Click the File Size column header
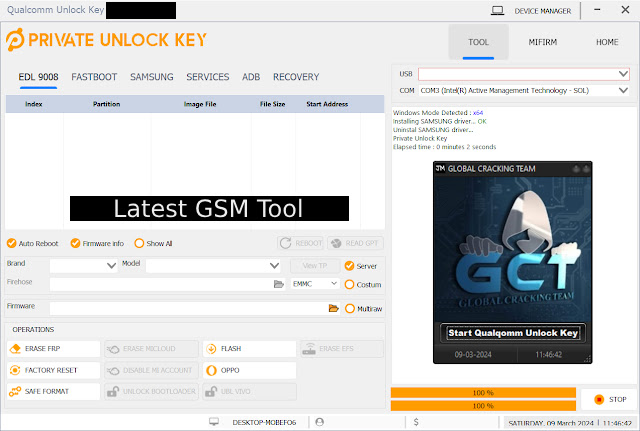The width and height of the screenshot is (640, 431). tap(273, 104)
